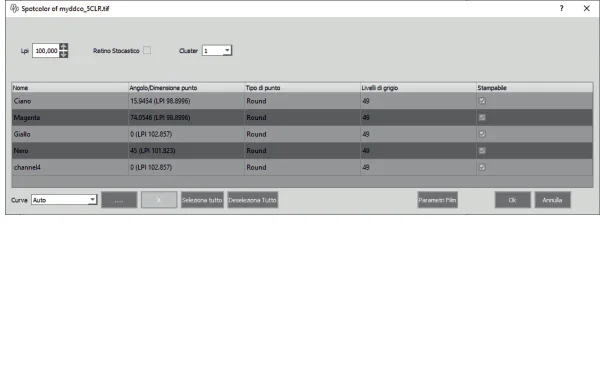Click the Livelli di grigio column header
600x377 pixels.
(418, 88)
